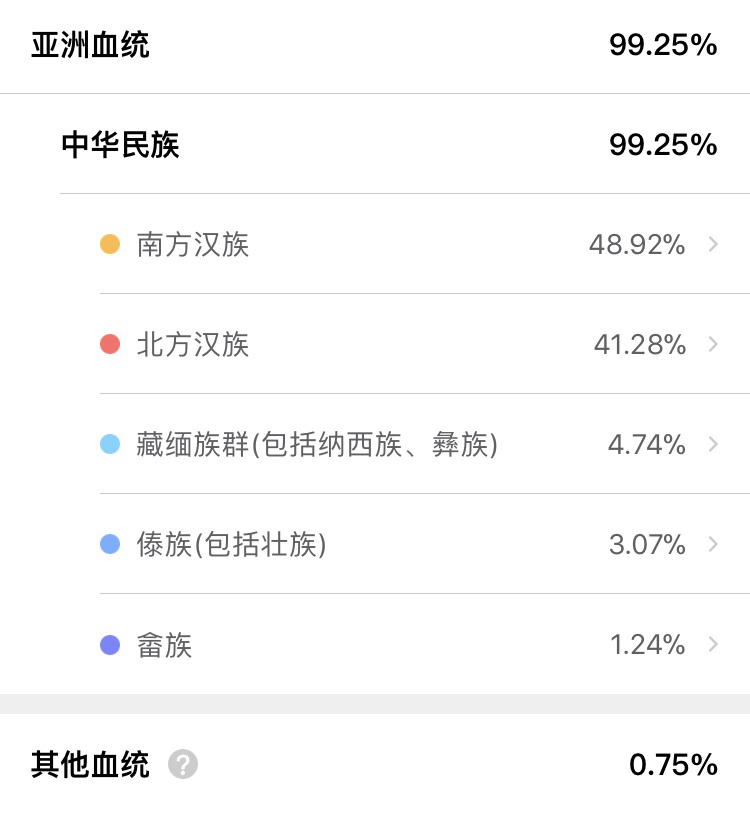Expand the 畲族 row chevron
This screenshot has height=813, width=750.
(x=713, y=644)
